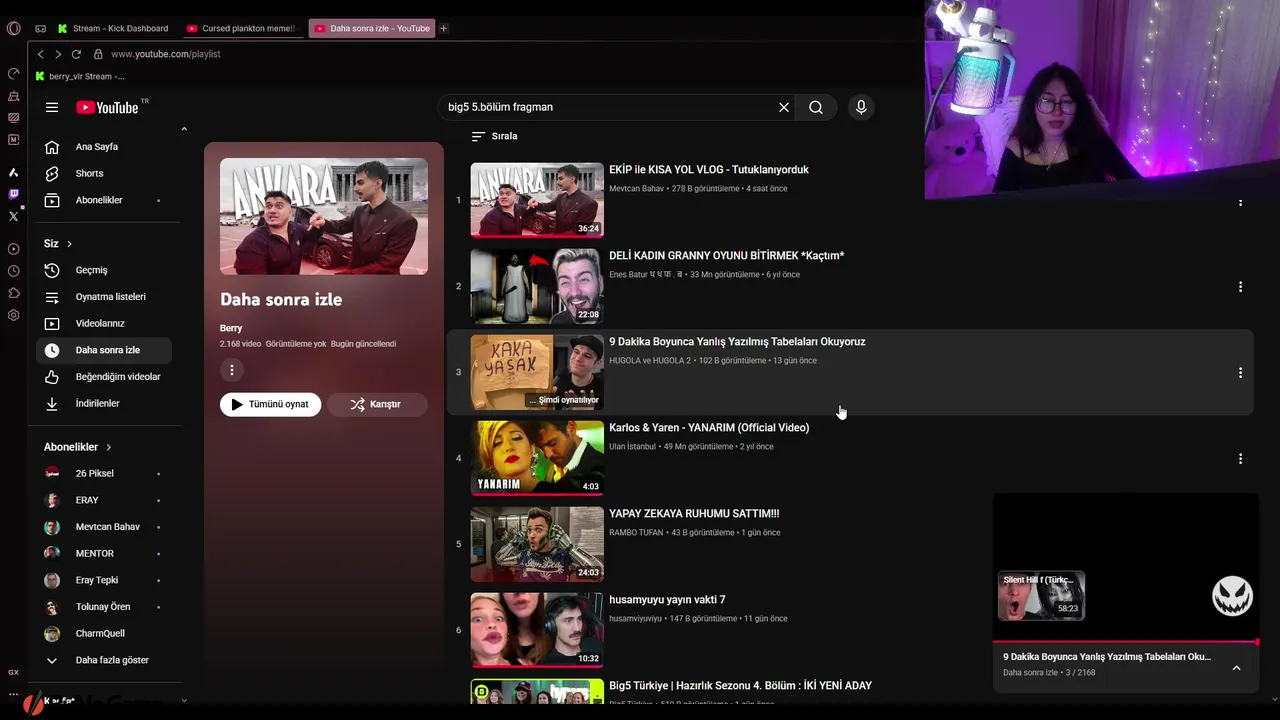This screenshot has height=720, width=1280.
Task: Open browser Settings gear in sidebar
Action: (x=13, y=315)
